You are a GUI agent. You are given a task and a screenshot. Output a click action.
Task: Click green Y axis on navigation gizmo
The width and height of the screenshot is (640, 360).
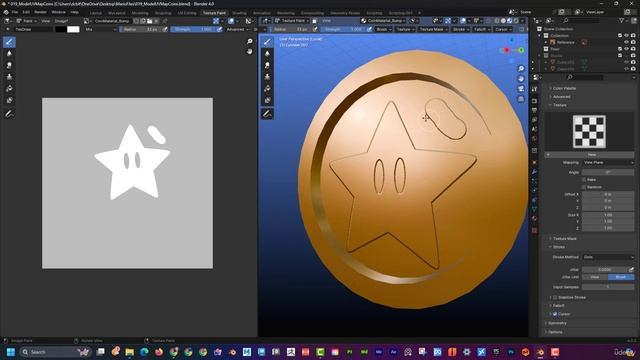[521, 50]
